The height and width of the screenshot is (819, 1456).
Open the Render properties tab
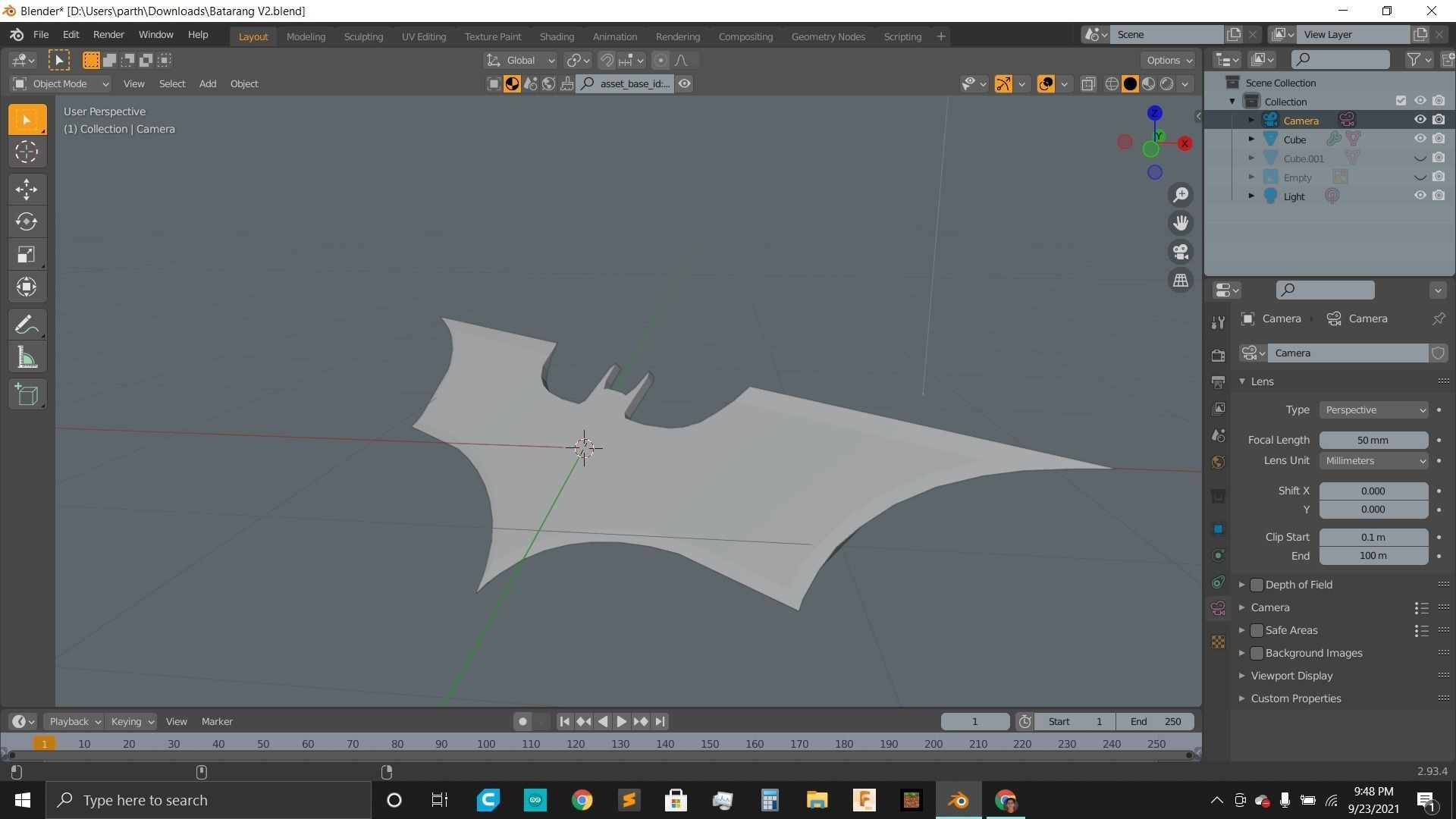[x=1218, y=355]
